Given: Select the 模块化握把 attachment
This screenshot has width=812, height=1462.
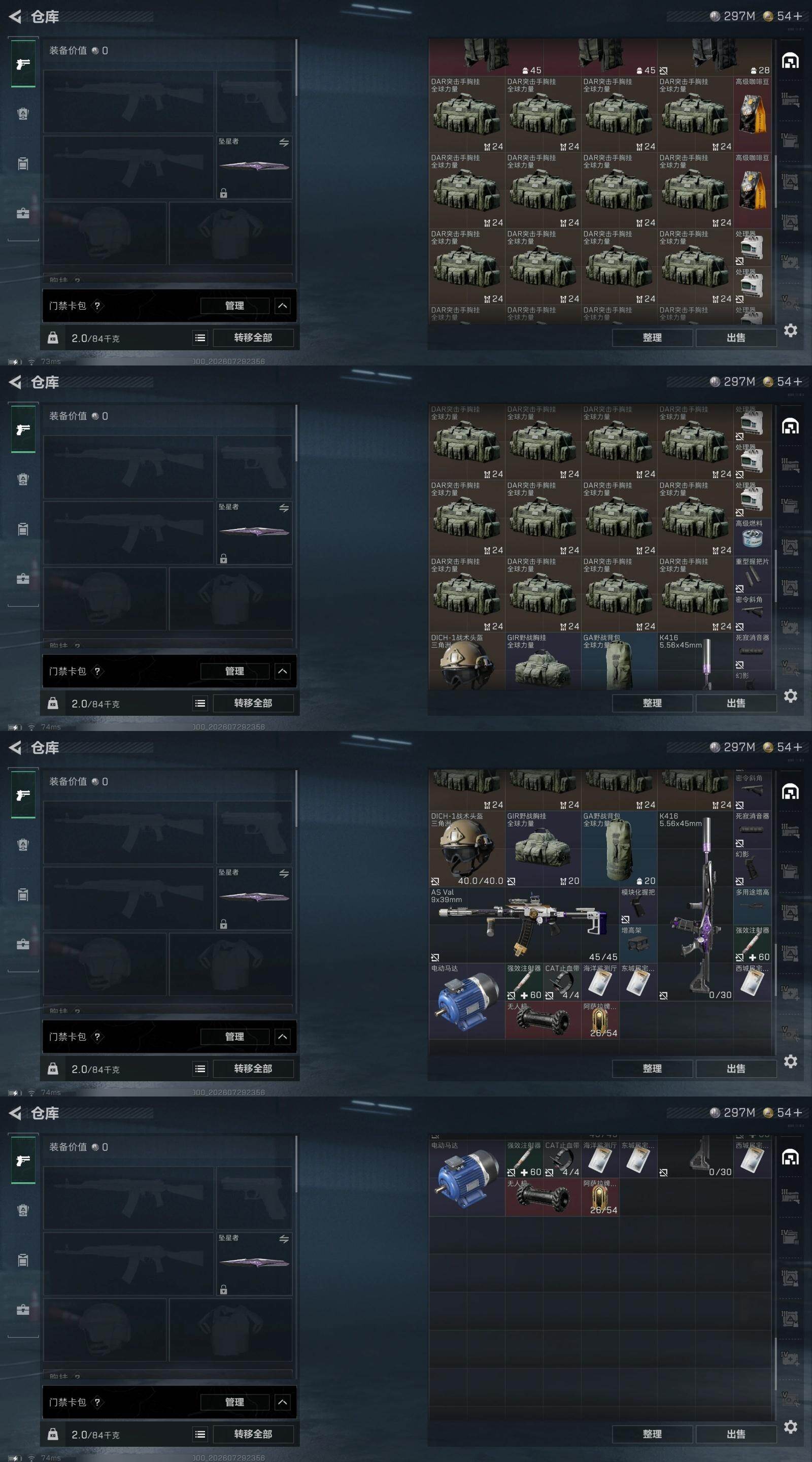Looking at the screenshot, I should point(638,906).
